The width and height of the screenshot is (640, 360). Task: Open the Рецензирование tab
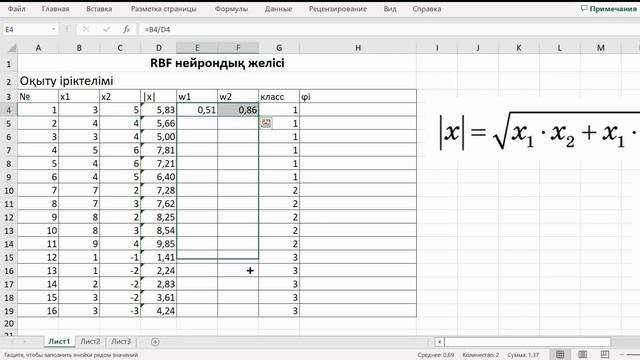click(x=338, y=9)
